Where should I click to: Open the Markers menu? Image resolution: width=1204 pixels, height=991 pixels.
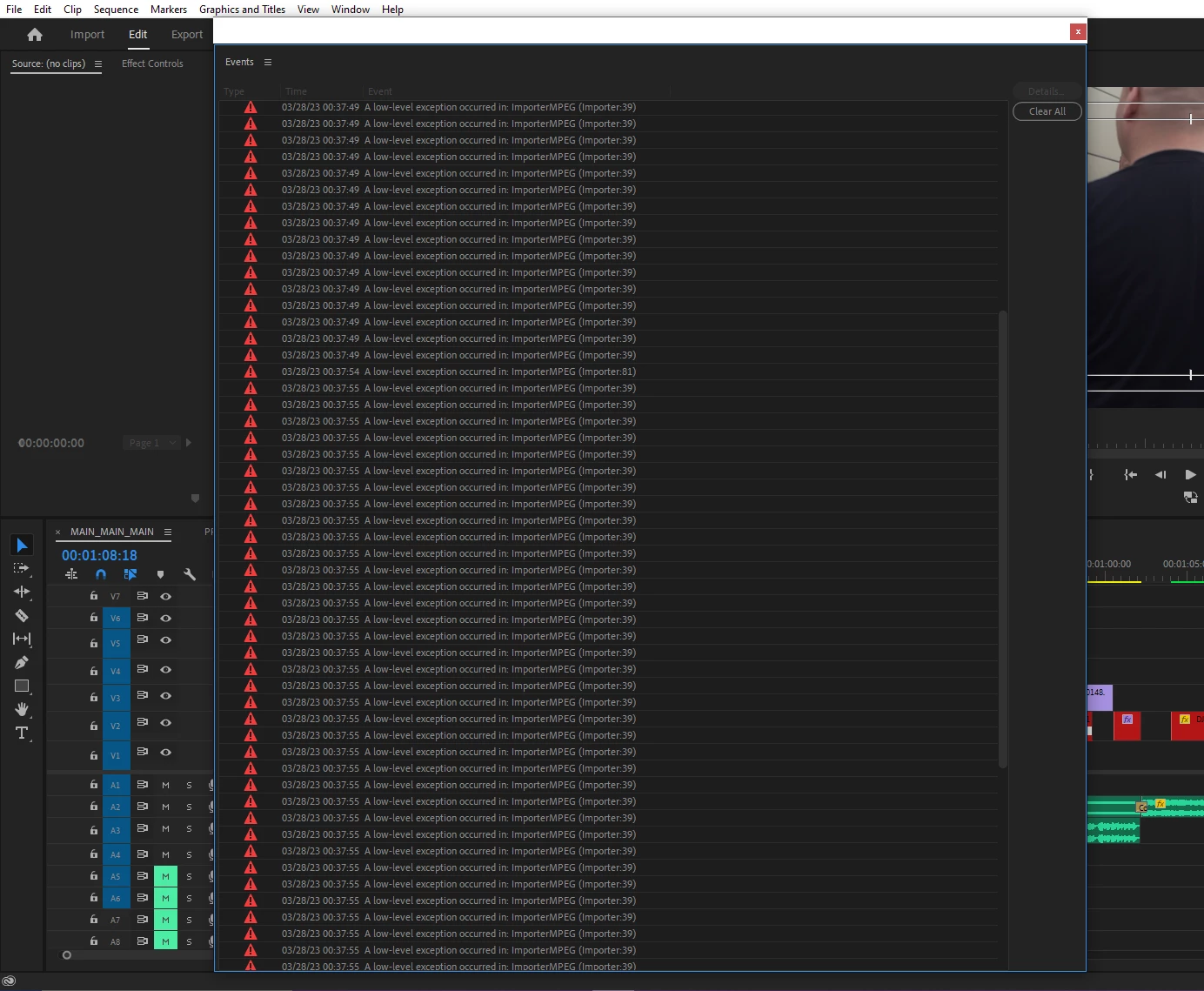click(169, 10)
